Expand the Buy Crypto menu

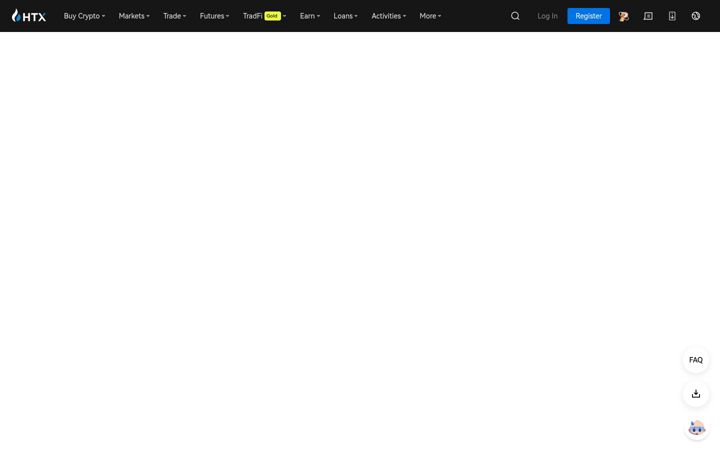pos(84,16)
